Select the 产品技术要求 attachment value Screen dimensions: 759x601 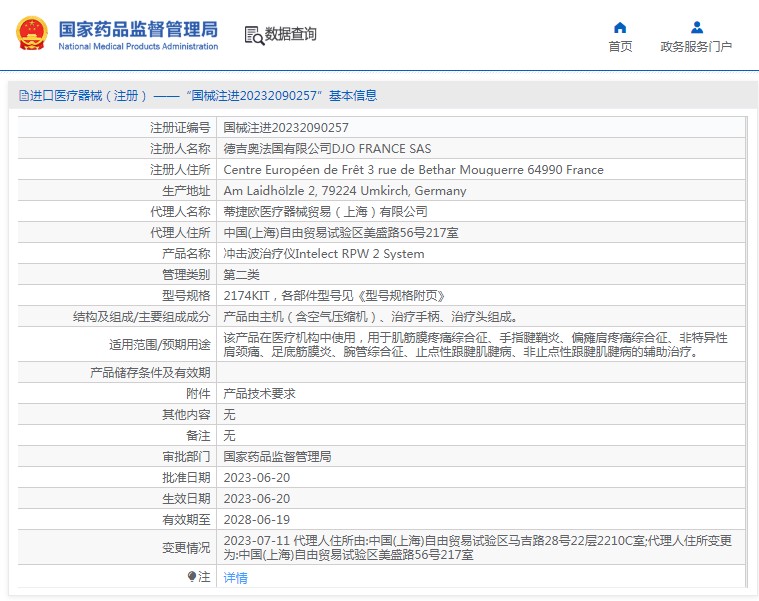[x=259, y=393]
